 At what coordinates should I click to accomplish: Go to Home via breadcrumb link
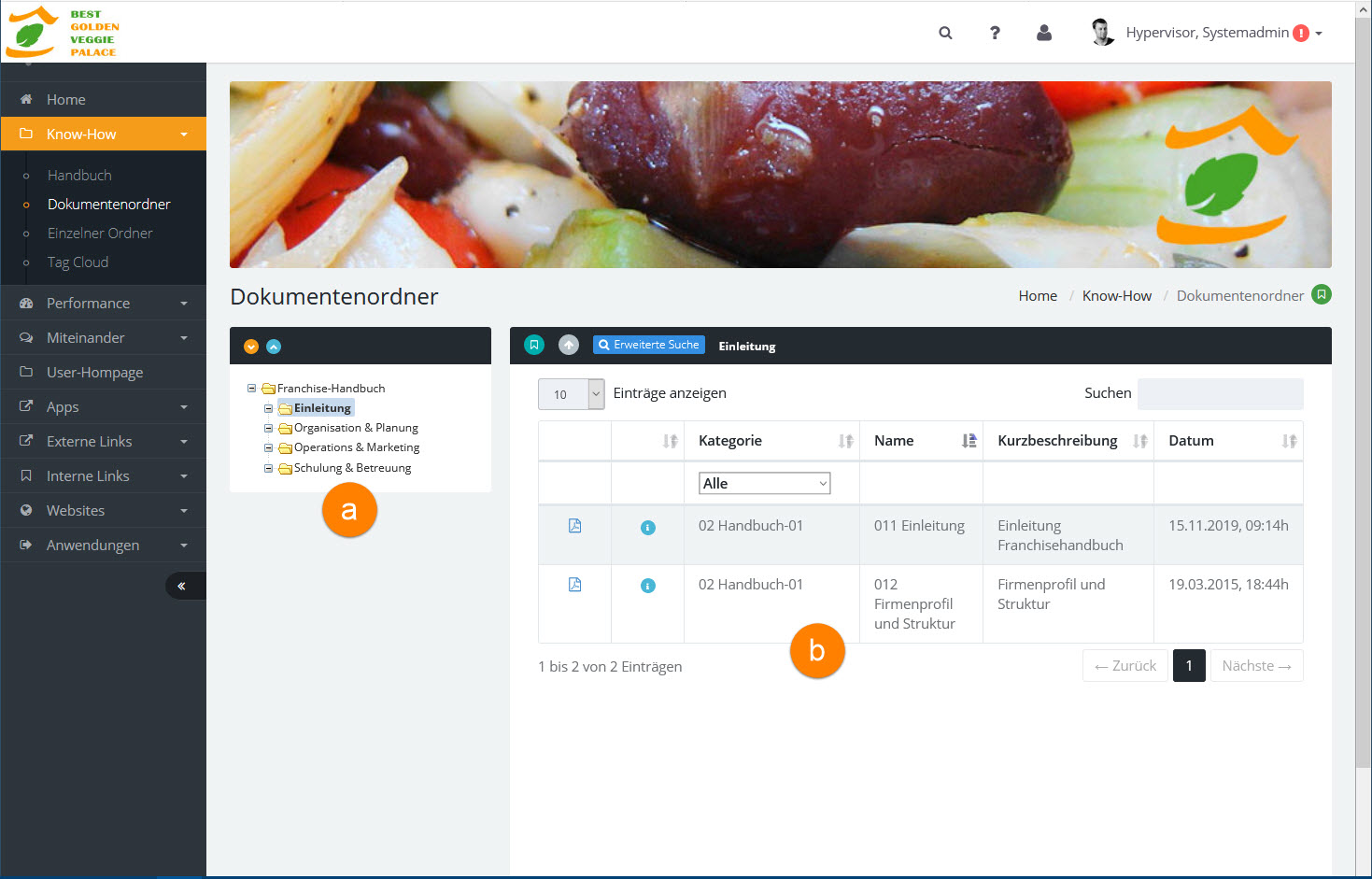coord(1038,296)
